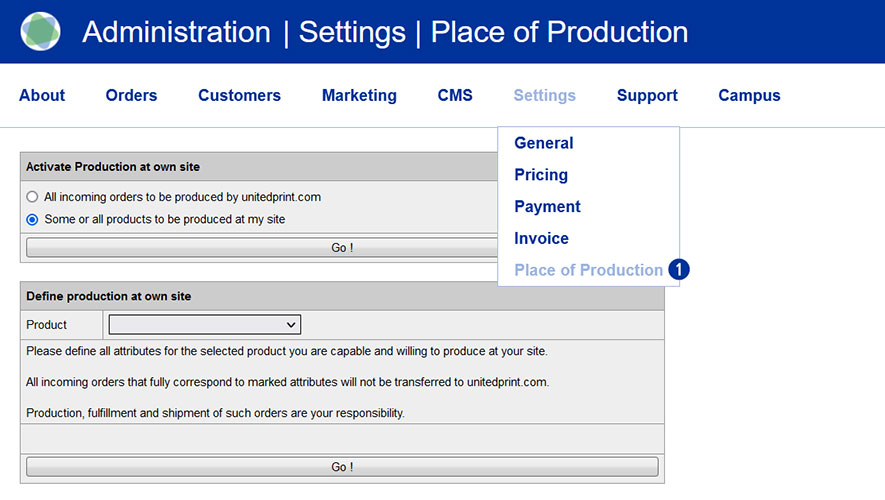This screenshot has width=885, height=500.
Task: Click the numbered 1 marker badge
Action: pyautogui.click(x=679, y=270)
